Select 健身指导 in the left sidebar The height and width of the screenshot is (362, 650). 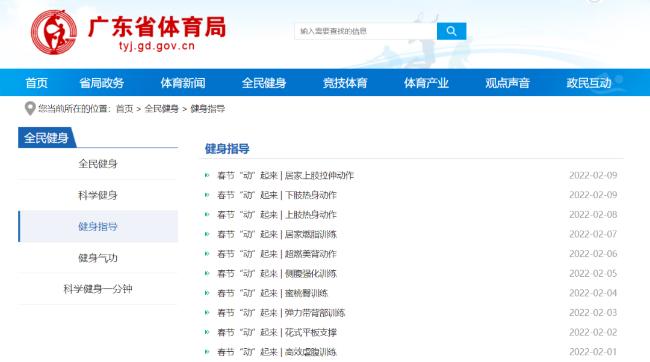98,226
